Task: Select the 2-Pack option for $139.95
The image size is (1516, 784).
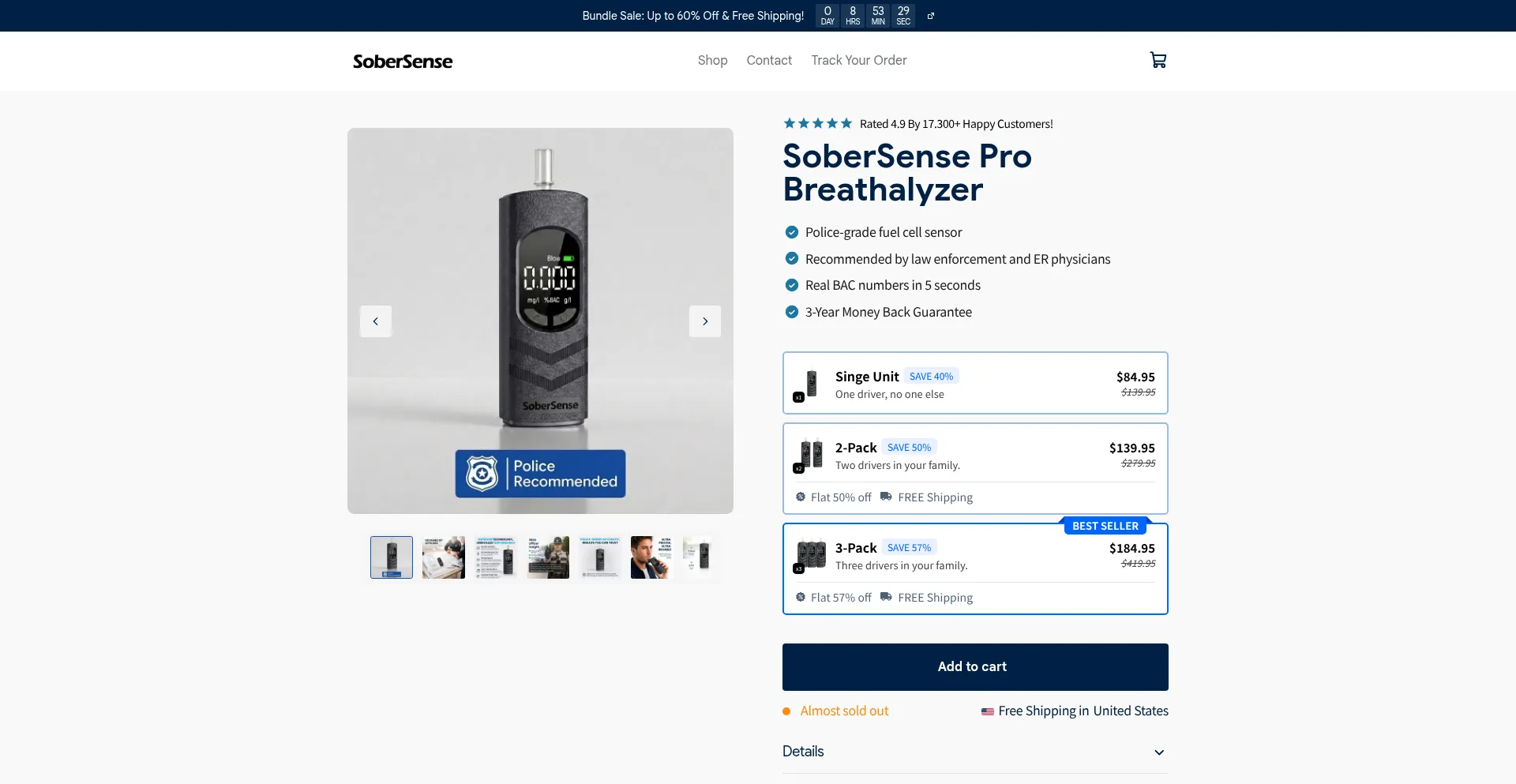Action: (x=975, y=469)
